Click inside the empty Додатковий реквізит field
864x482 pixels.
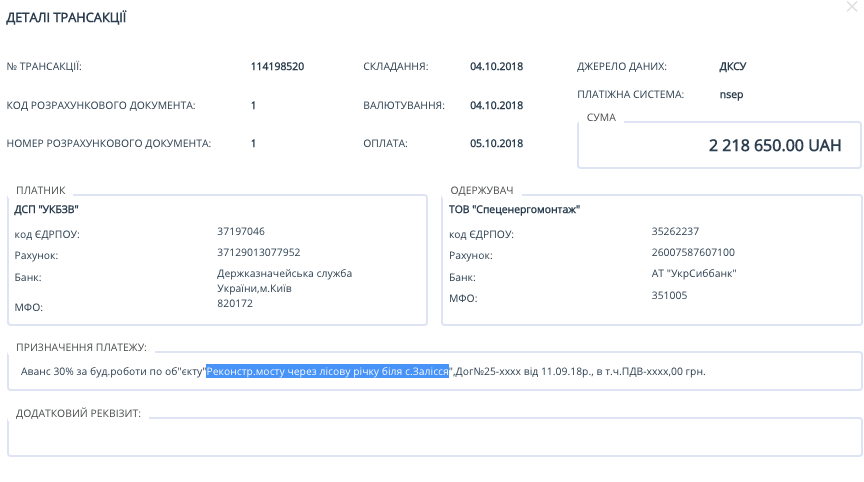(434, 437)
